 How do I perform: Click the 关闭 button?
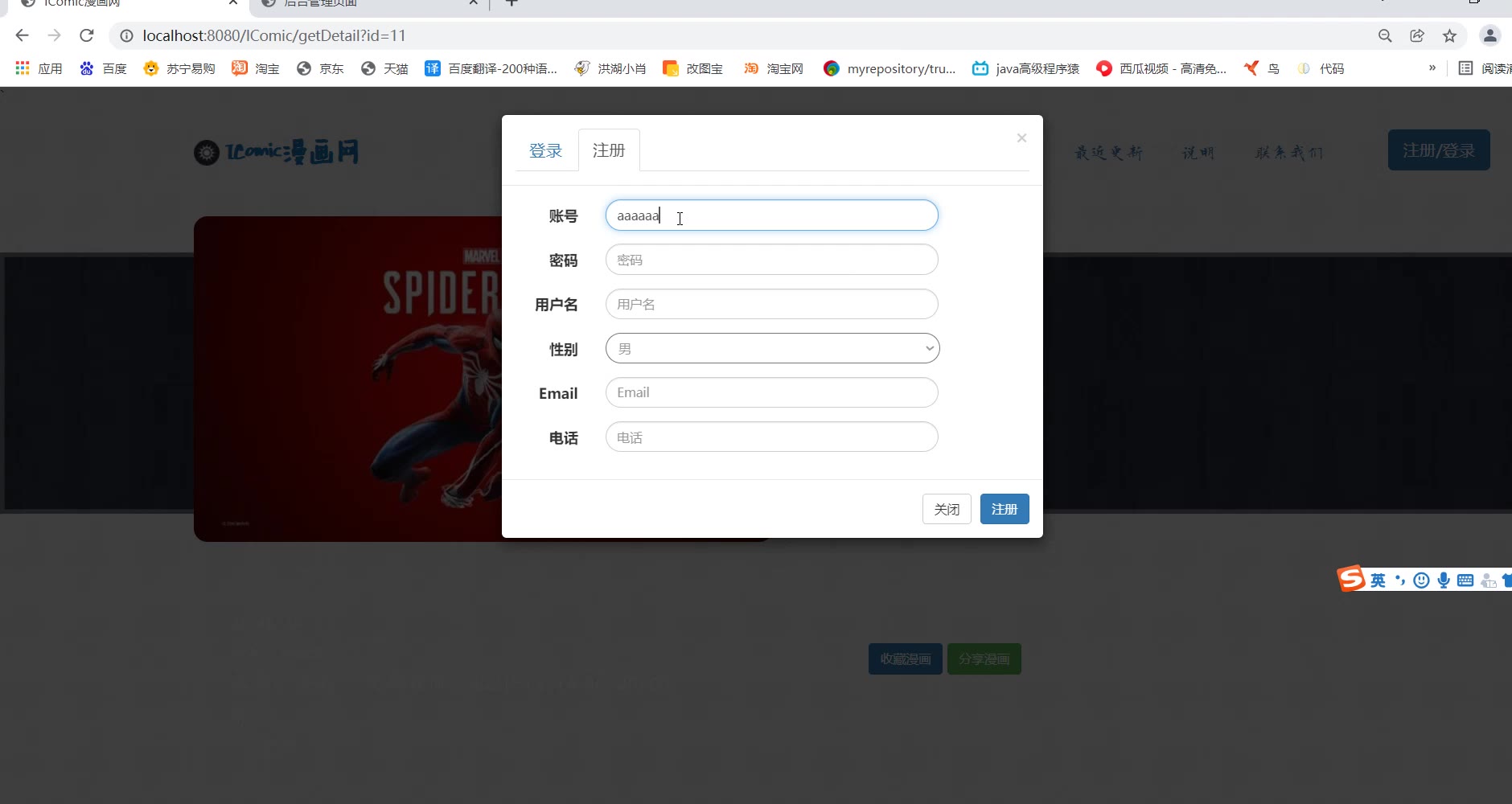tap(947, 509)
